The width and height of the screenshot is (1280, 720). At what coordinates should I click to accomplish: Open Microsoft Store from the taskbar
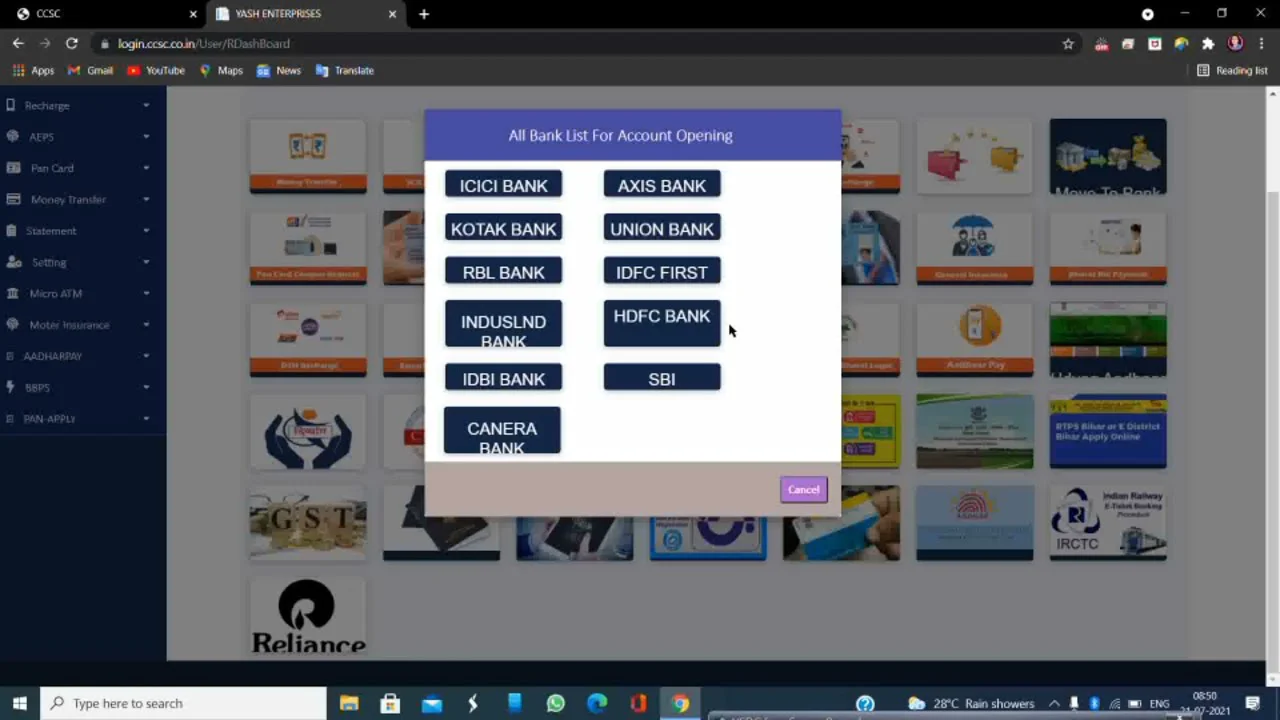390,703
